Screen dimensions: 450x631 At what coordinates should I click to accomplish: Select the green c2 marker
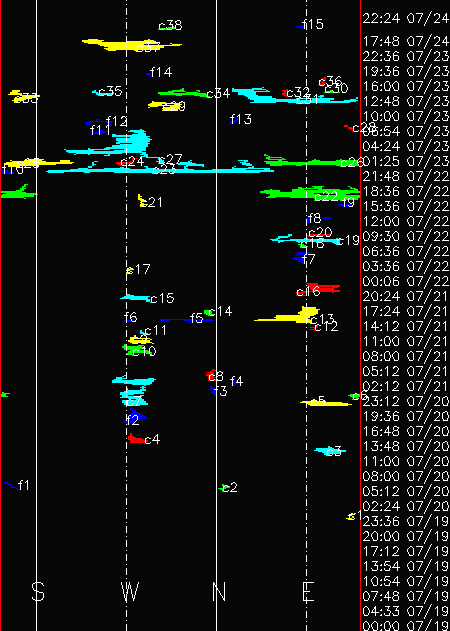222,489
